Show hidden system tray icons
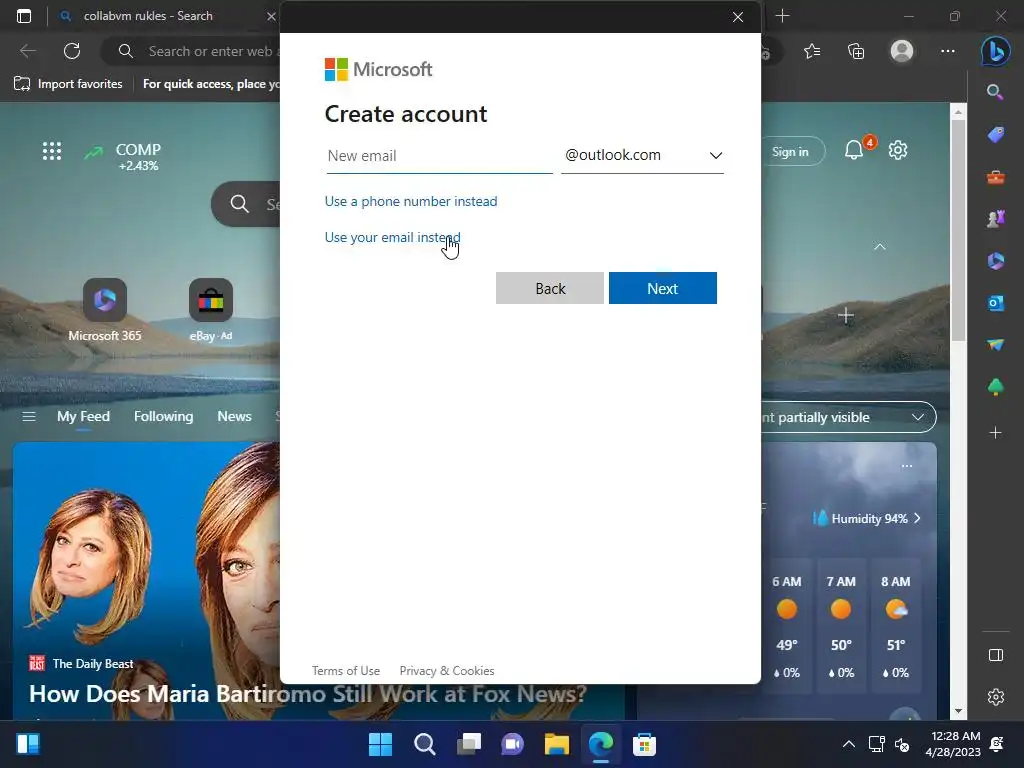1024x768 pixels. coord(848,744)
